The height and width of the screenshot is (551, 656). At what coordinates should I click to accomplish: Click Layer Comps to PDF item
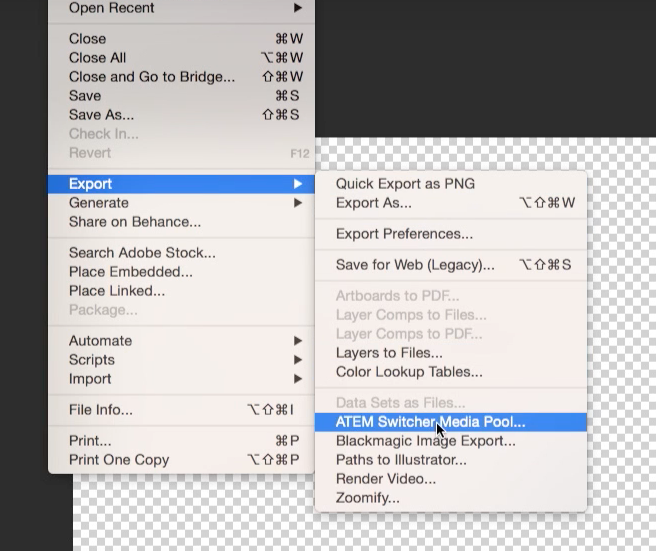pyautogui.click(x=451, y=334)
